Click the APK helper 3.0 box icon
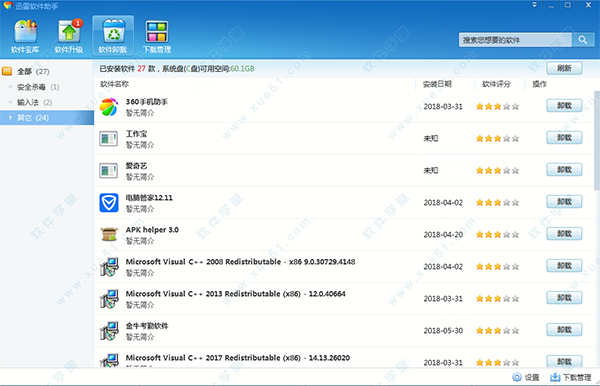 pos(109,235)
